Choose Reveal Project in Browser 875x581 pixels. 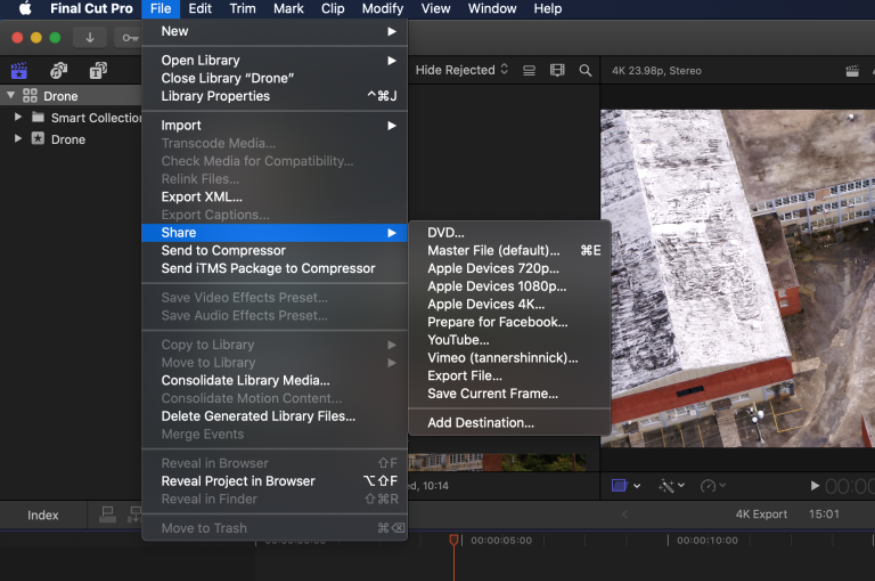click(x=275, y=481)
